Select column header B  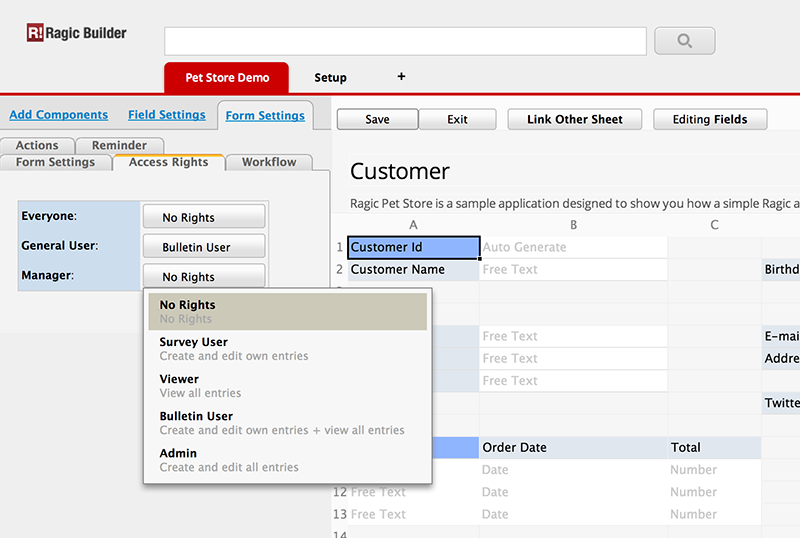[573, 225]
